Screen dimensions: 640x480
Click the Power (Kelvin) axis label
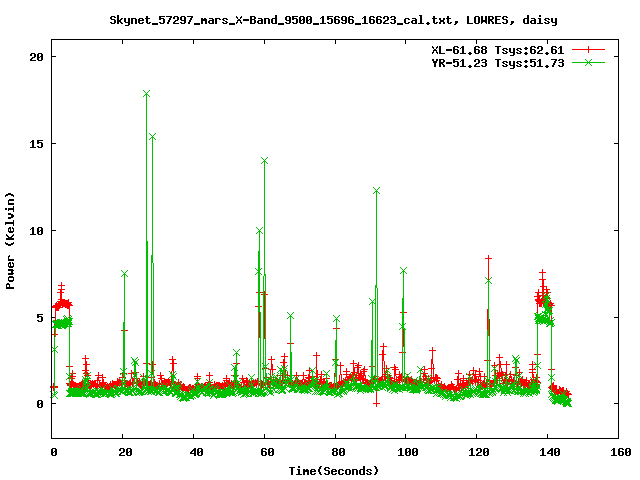tap(10, 241)
